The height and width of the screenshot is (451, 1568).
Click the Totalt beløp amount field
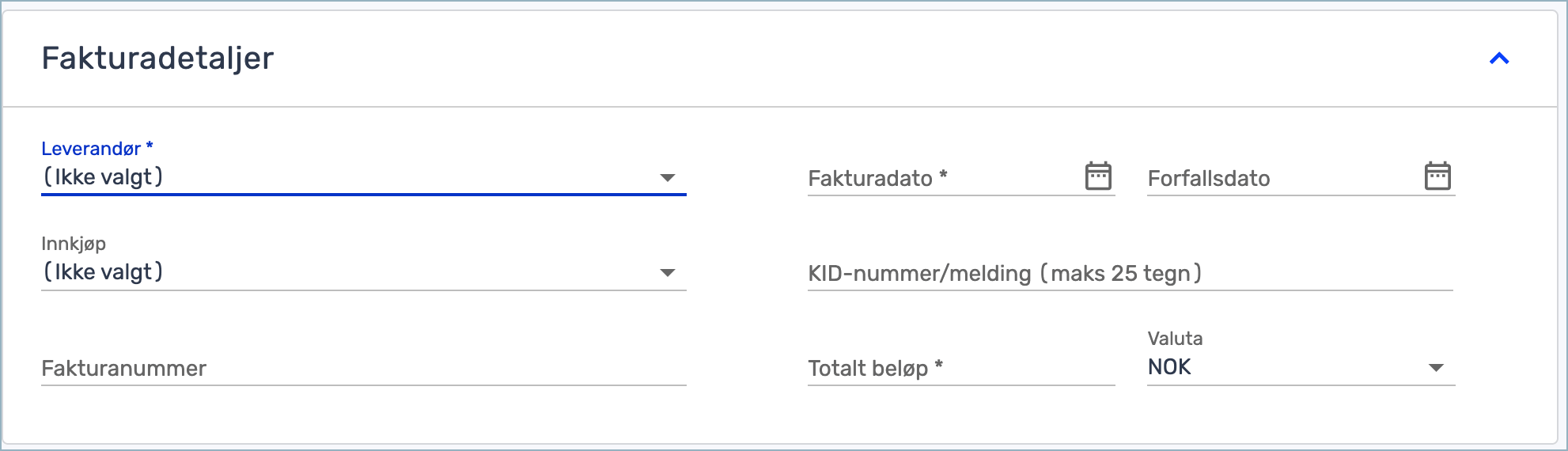click(961, 368)
